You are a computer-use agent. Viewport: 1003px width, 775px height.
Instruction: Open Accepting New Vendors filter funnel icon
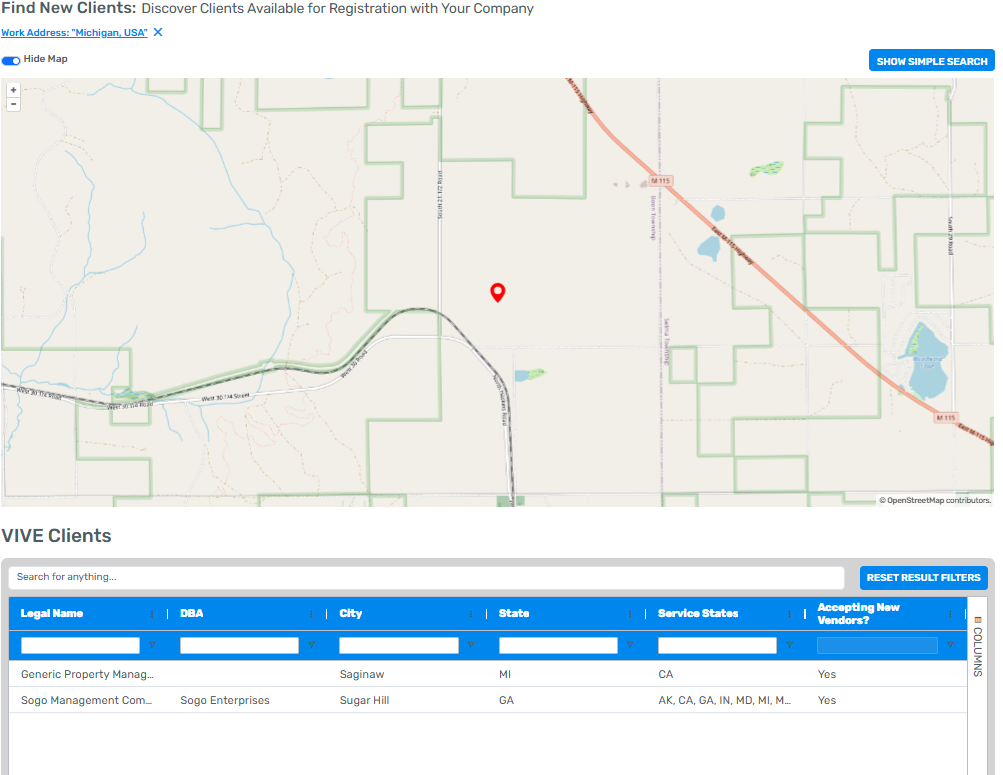tap(951, 645)
